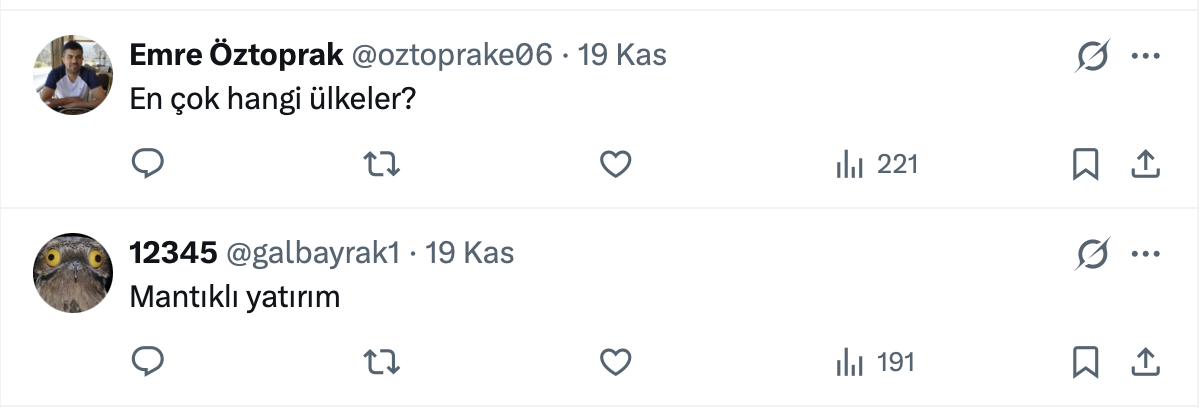Share Emre Öztoprak's tweet
The width and height of the screenshot is (1204, 408).
pos(1144,164)
